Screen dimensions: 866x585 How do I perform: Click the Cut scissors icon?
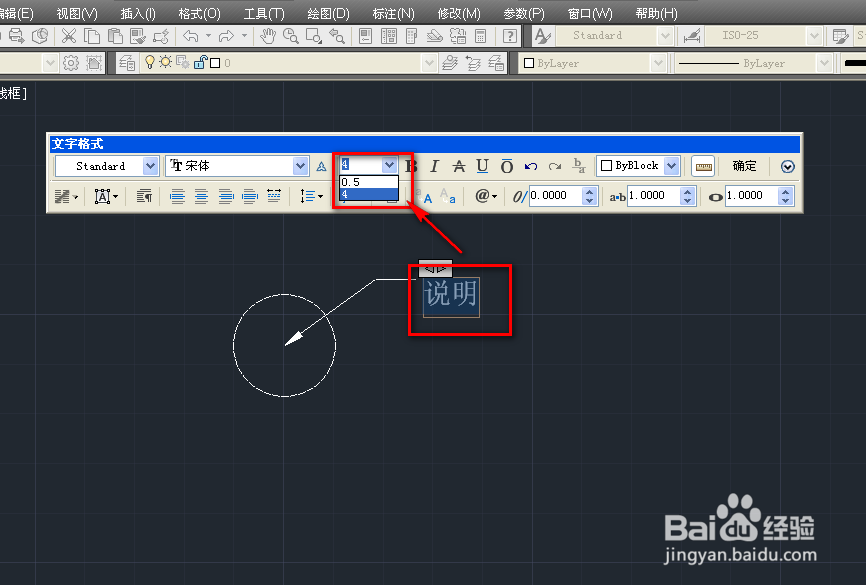coord(68,36)
